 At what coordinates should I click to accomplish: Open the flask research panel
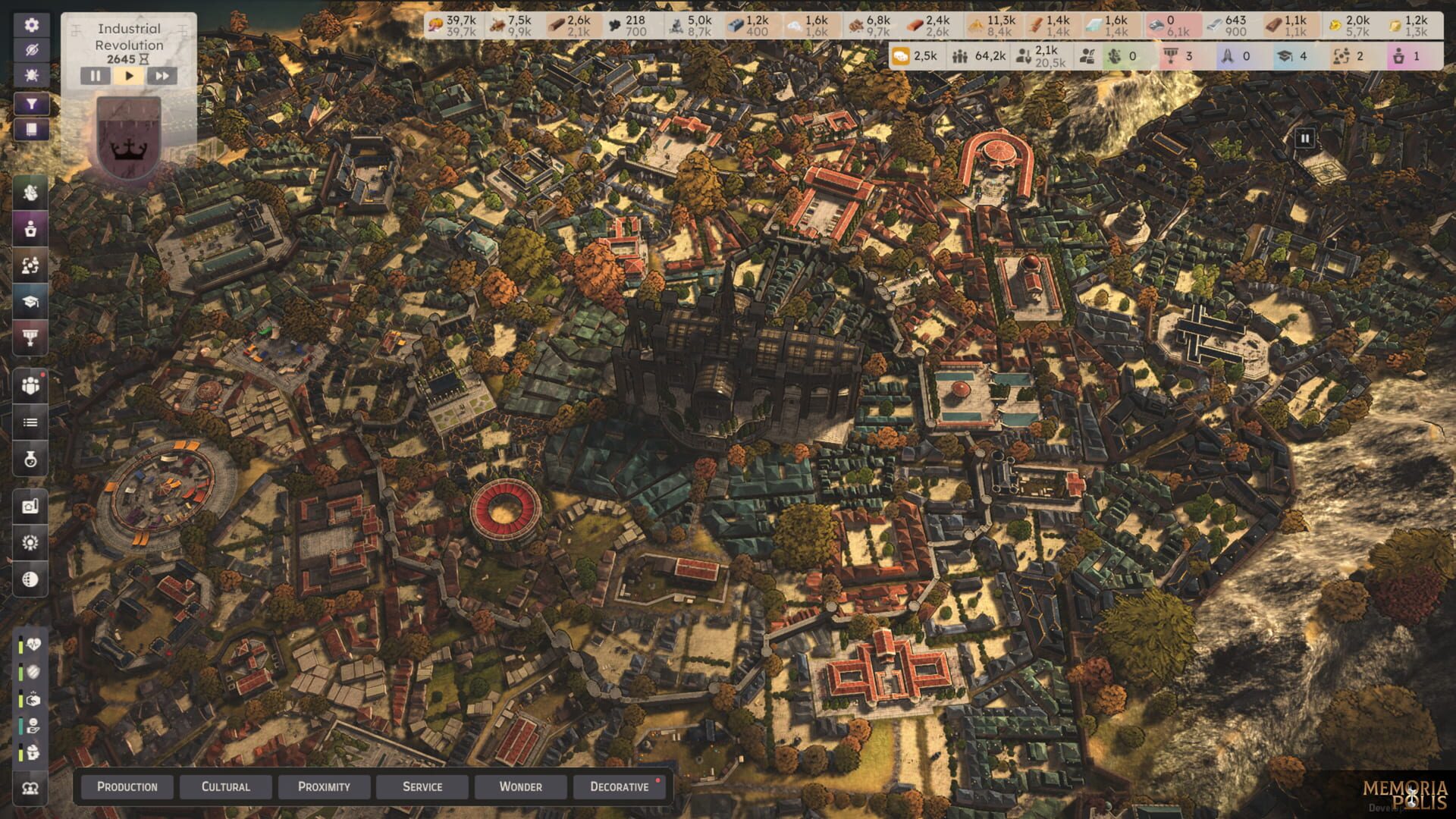[x=30, y=459]
